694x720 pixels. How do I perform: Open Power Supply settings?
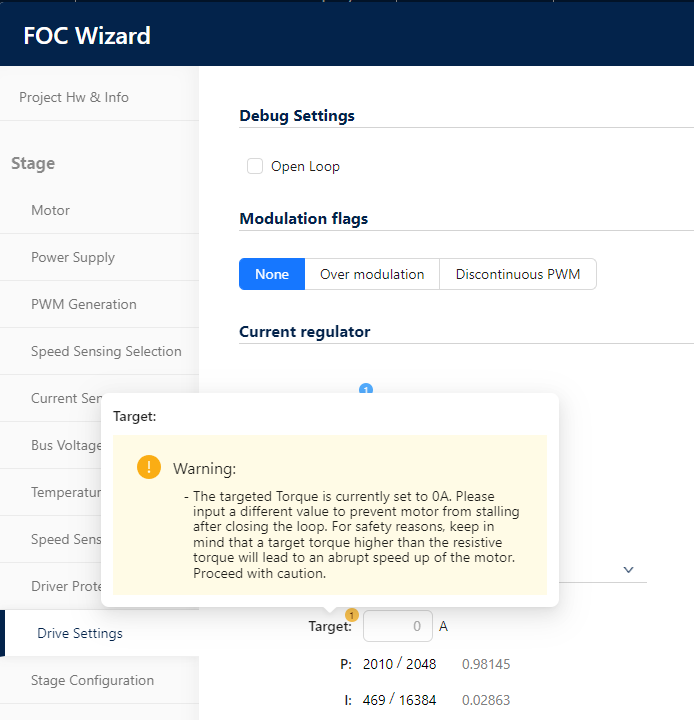coord(73,257)
